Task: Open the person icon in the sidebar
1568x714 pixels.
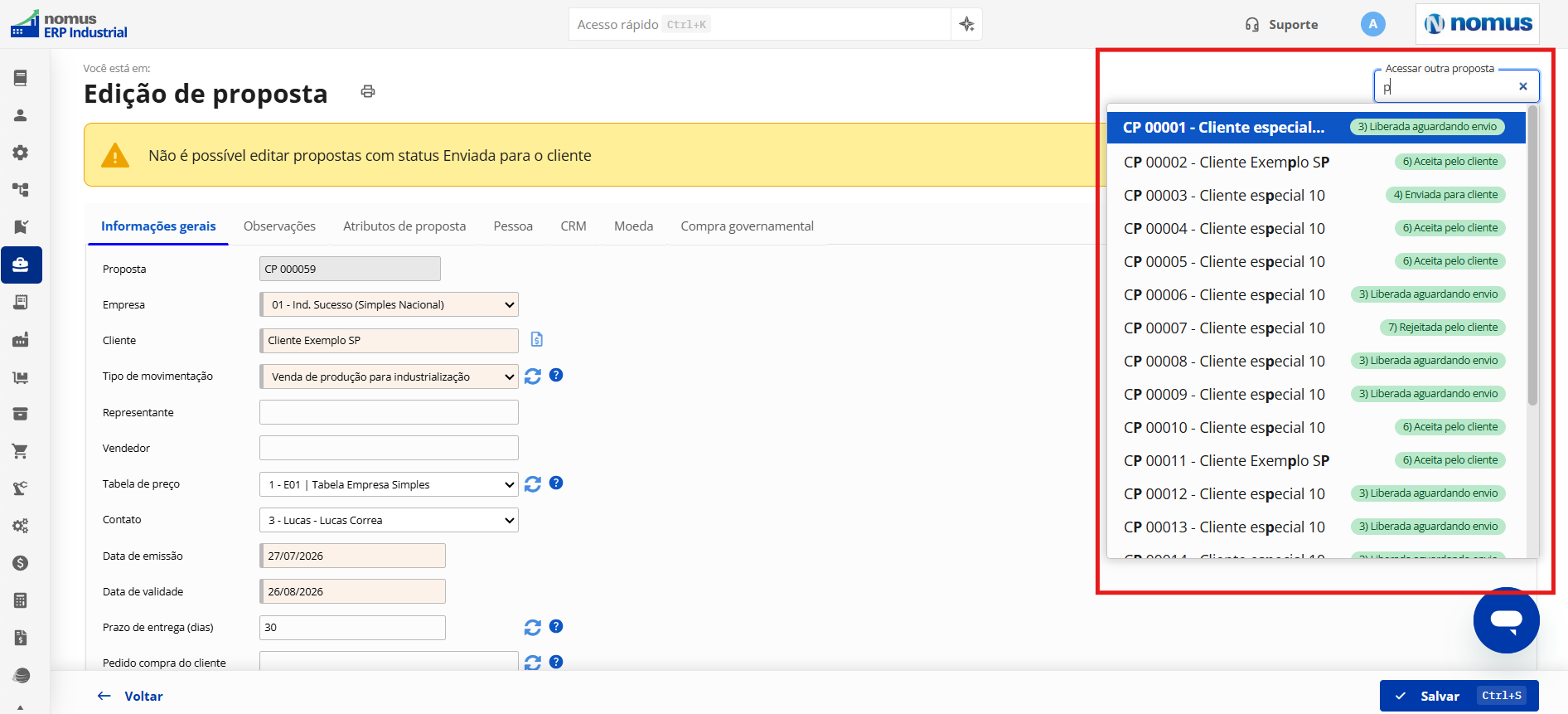Action: (21, 115)
